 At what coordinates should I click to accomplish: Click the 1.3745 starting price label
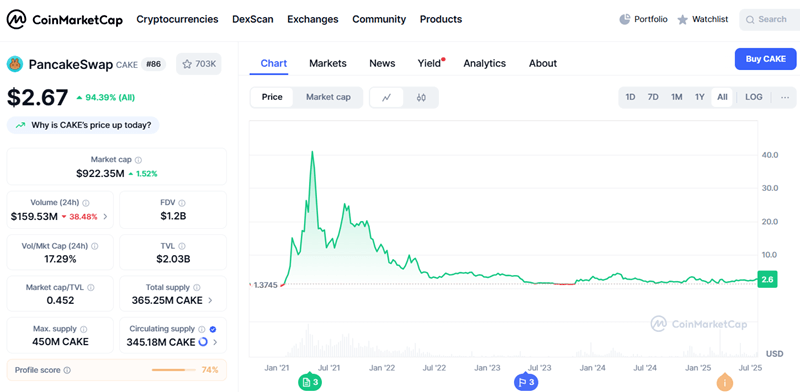point(265,285)
